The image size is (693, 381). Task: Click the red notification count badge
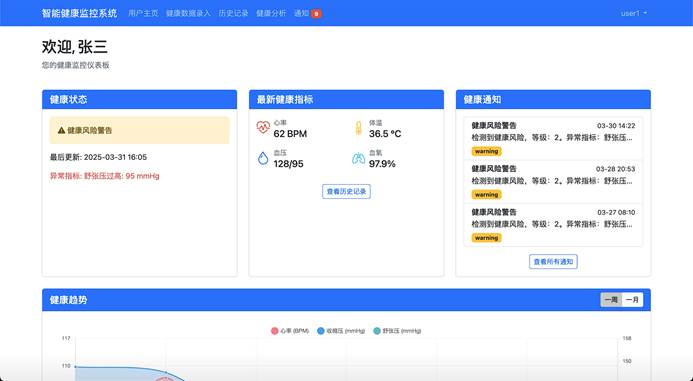316,14
